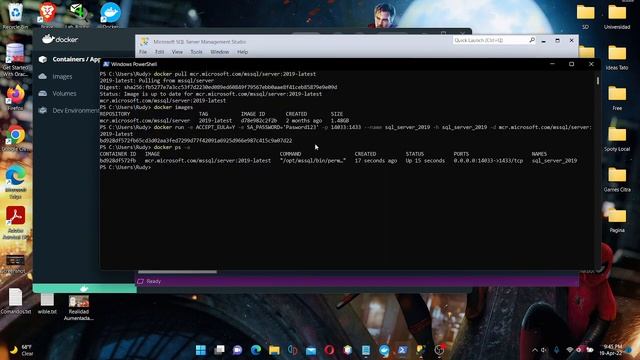Click the whale icon in the Docker bottom bar

(84, 289)
